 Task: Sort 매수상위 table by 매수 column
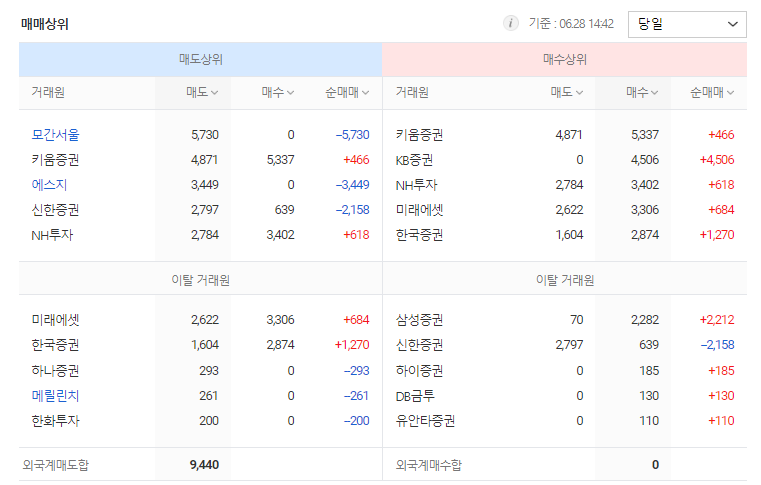click(x=642, y=92)
